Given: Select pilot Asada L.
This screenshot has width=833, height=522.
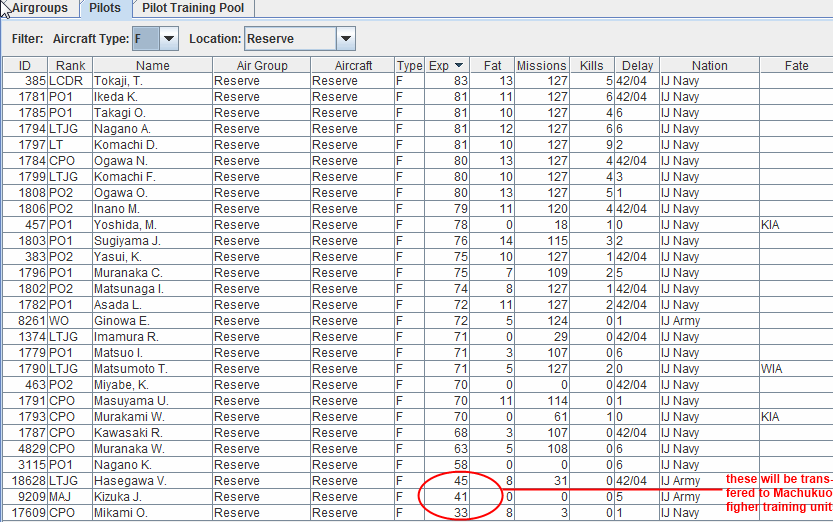Looking at the screenshot, I should [x=152, y=305].
